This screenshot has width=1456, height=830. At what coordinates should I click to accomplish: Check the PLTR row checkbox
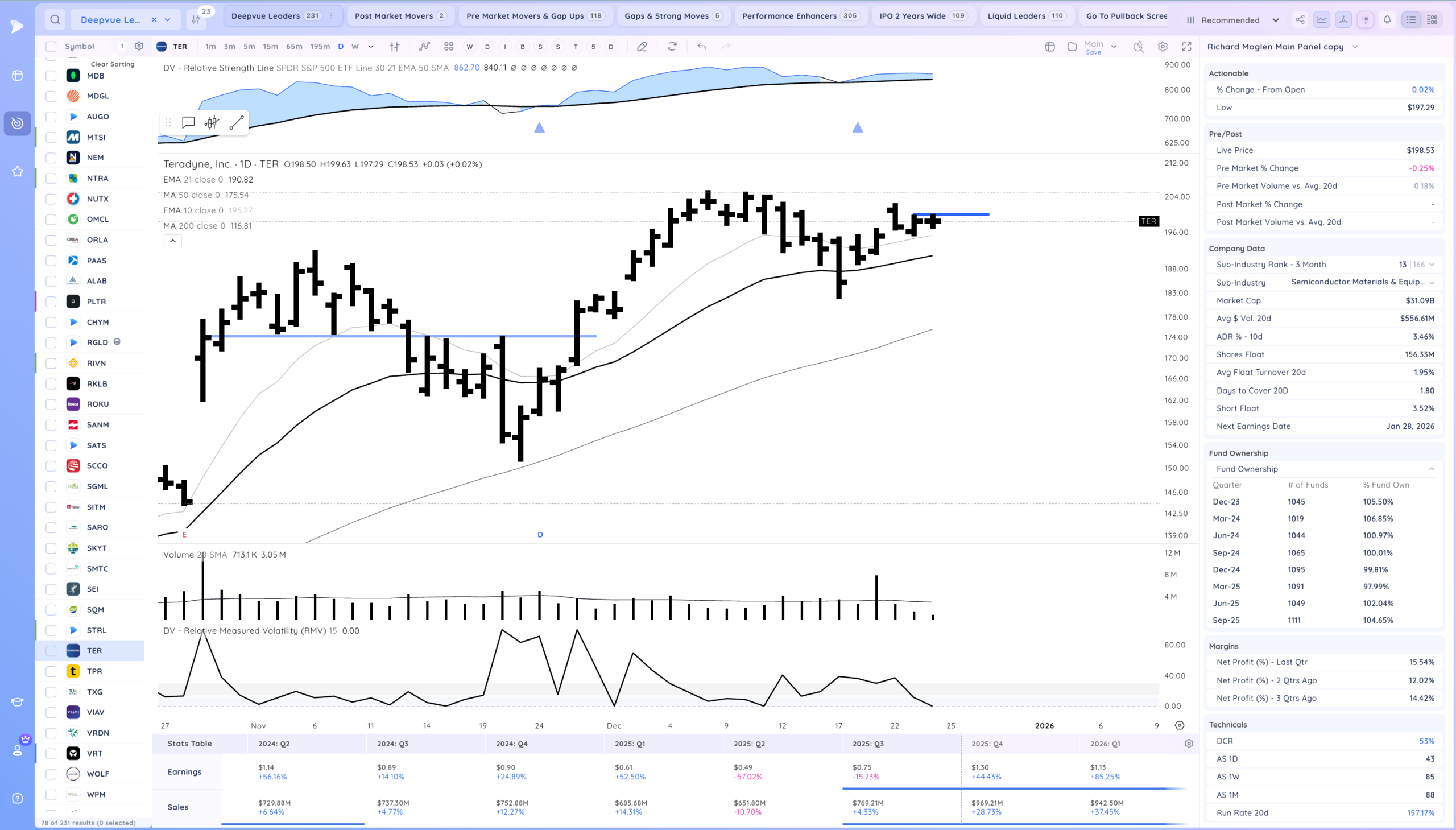pyautogui.click(x=51, y=302)
